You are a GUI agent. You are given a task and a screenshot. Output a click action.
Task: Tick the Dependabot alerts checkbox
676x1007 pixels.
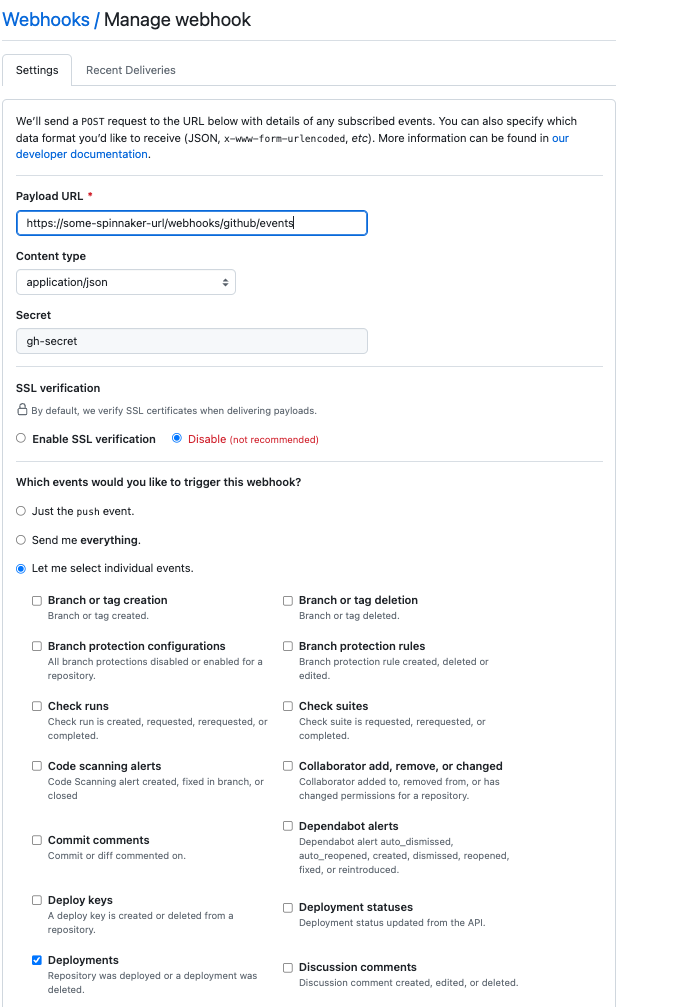point(288,827)
